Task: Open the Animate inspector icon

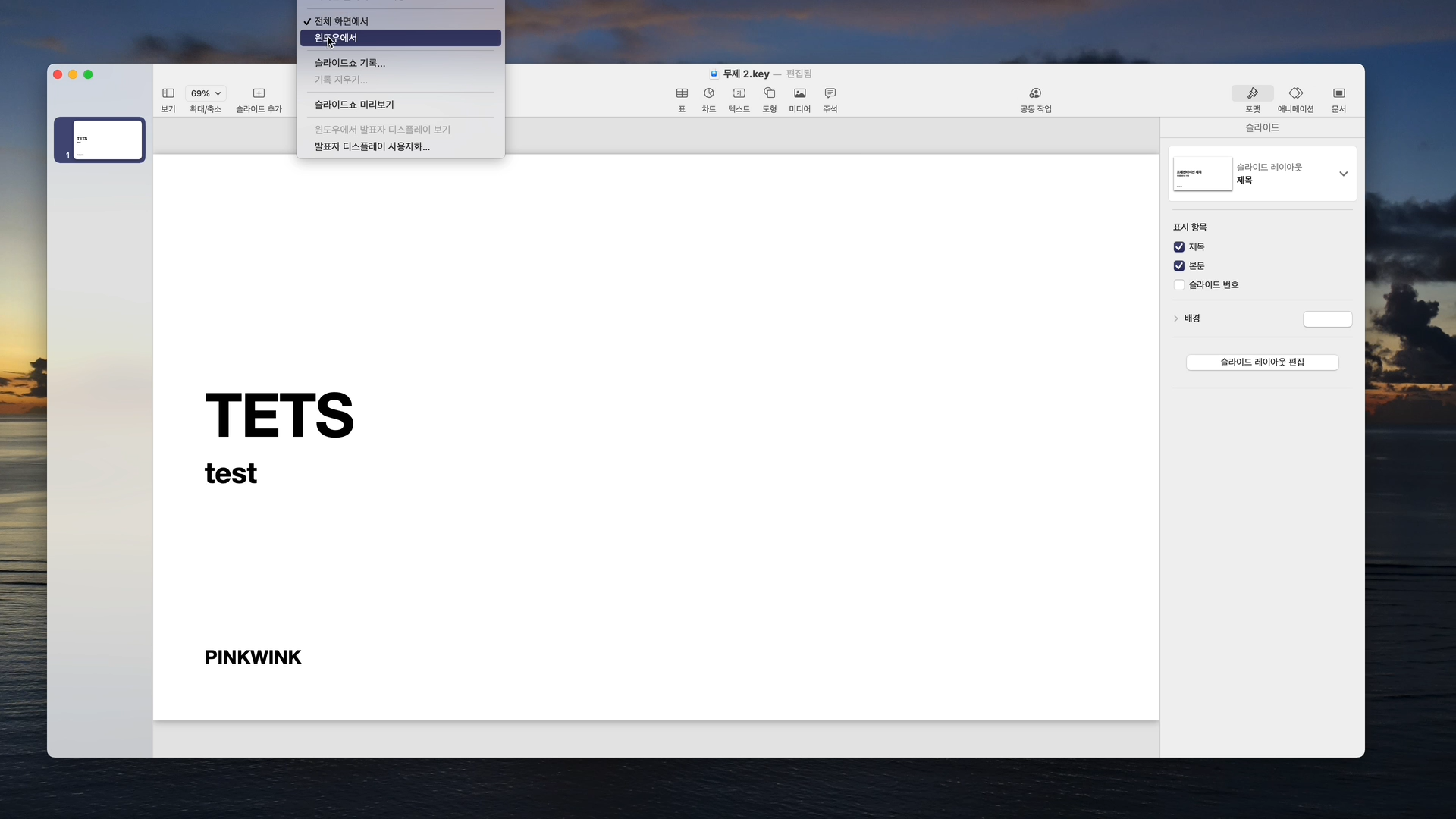Action: pos(1295,93)
